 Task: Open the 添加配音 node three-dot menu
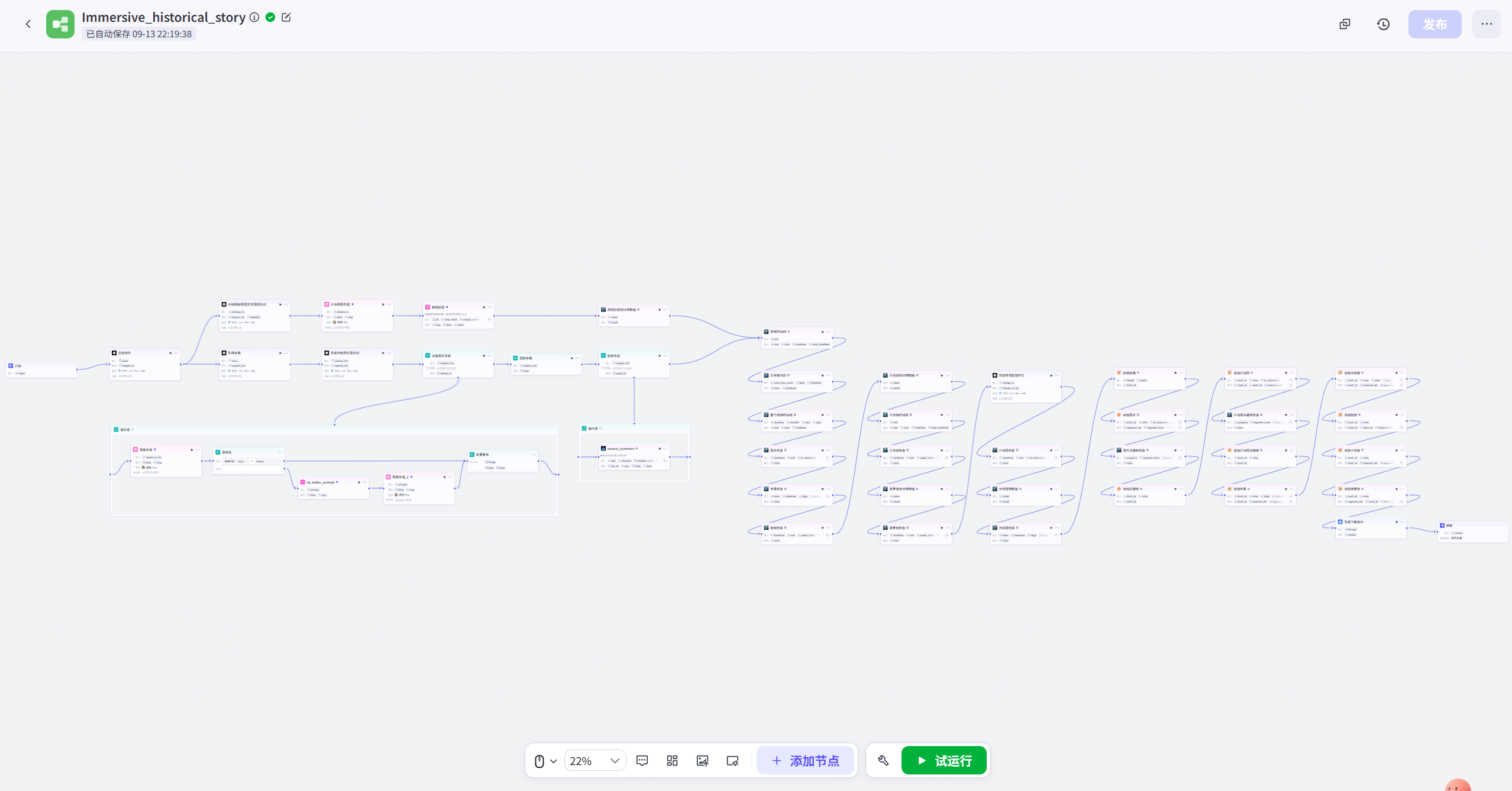click(x=1403, y=415)
